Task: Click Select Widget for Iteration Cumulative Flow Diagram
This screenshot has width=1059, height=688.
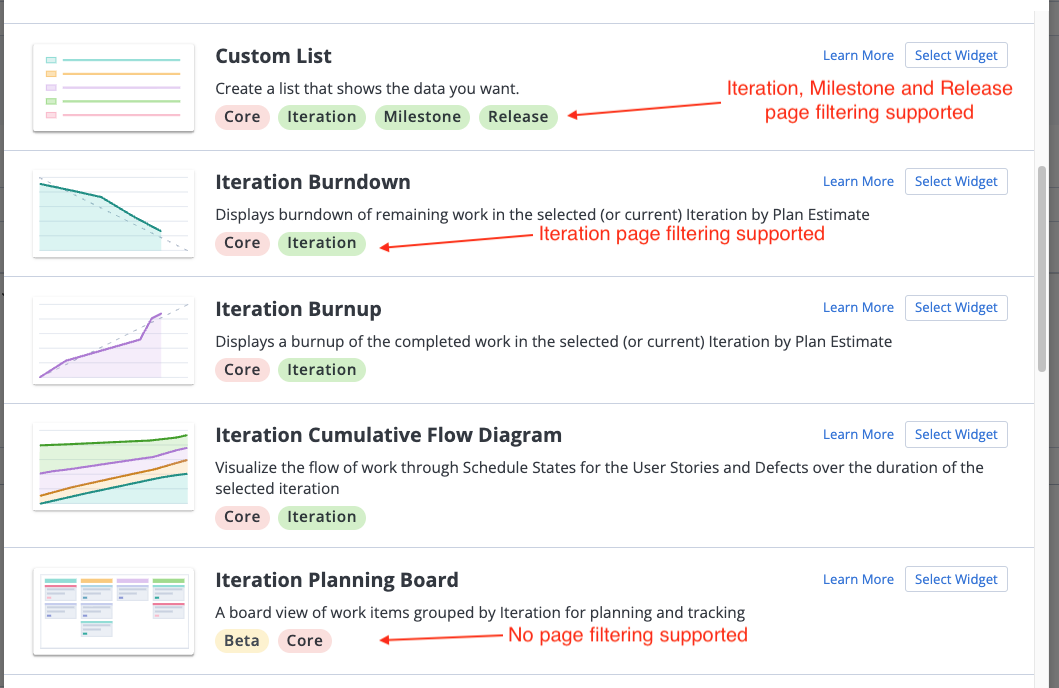Action: [956, 435]
